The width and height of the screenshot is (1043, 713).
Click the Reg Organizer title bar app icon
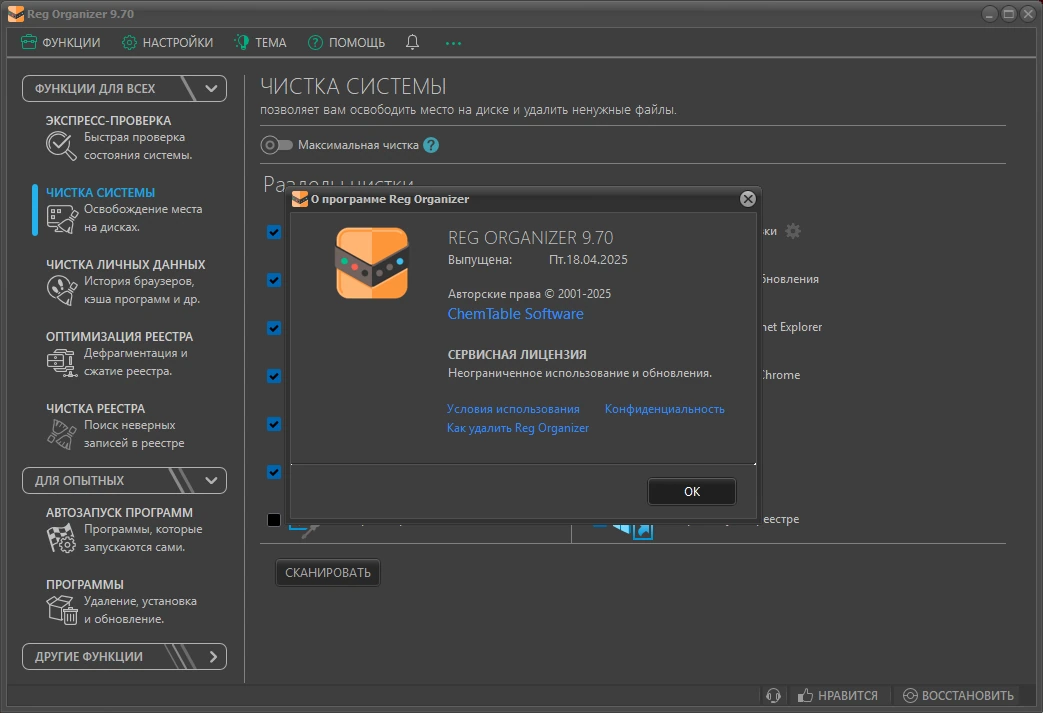(16, 14)
